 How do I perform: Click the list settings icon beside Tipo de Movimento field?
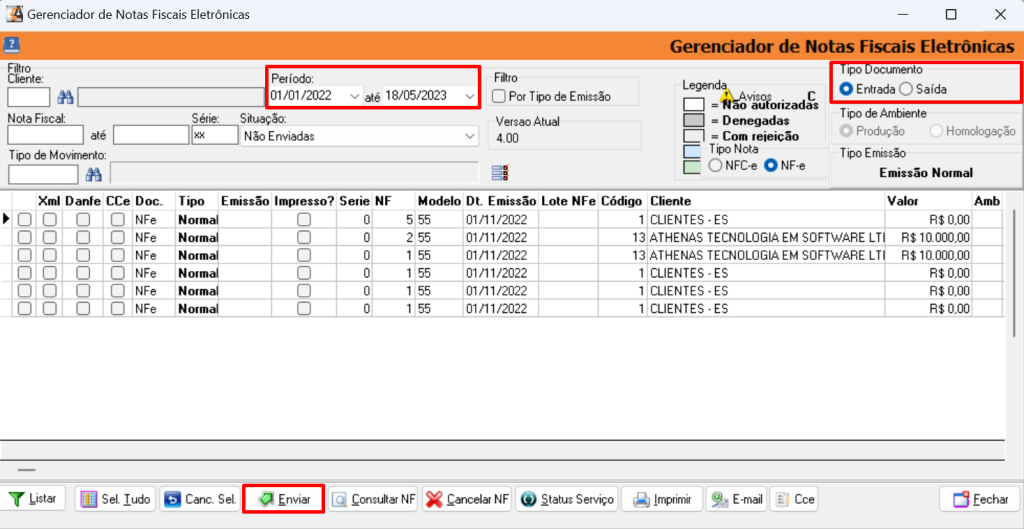pyautogui.click(x=501, y=173)
